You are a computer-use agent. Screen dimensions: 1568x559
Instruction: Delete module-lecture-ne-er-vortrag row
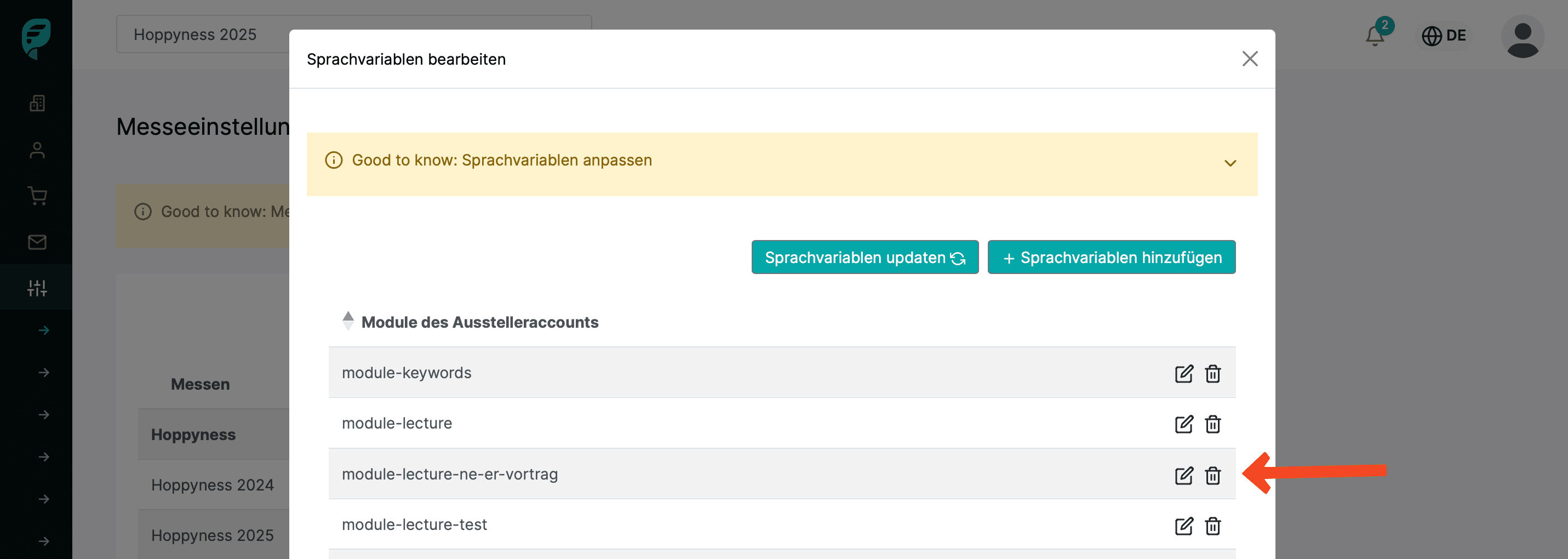click(x=1212, y=475)
